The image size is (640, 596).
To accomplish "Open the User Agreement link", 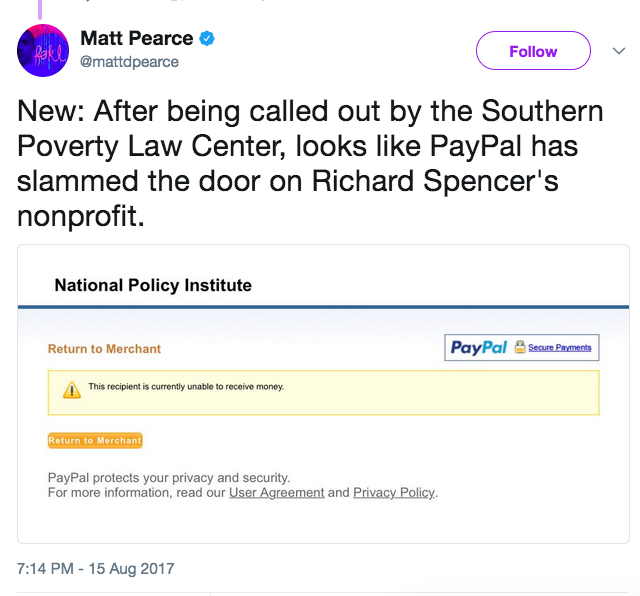I will point(276,492).
